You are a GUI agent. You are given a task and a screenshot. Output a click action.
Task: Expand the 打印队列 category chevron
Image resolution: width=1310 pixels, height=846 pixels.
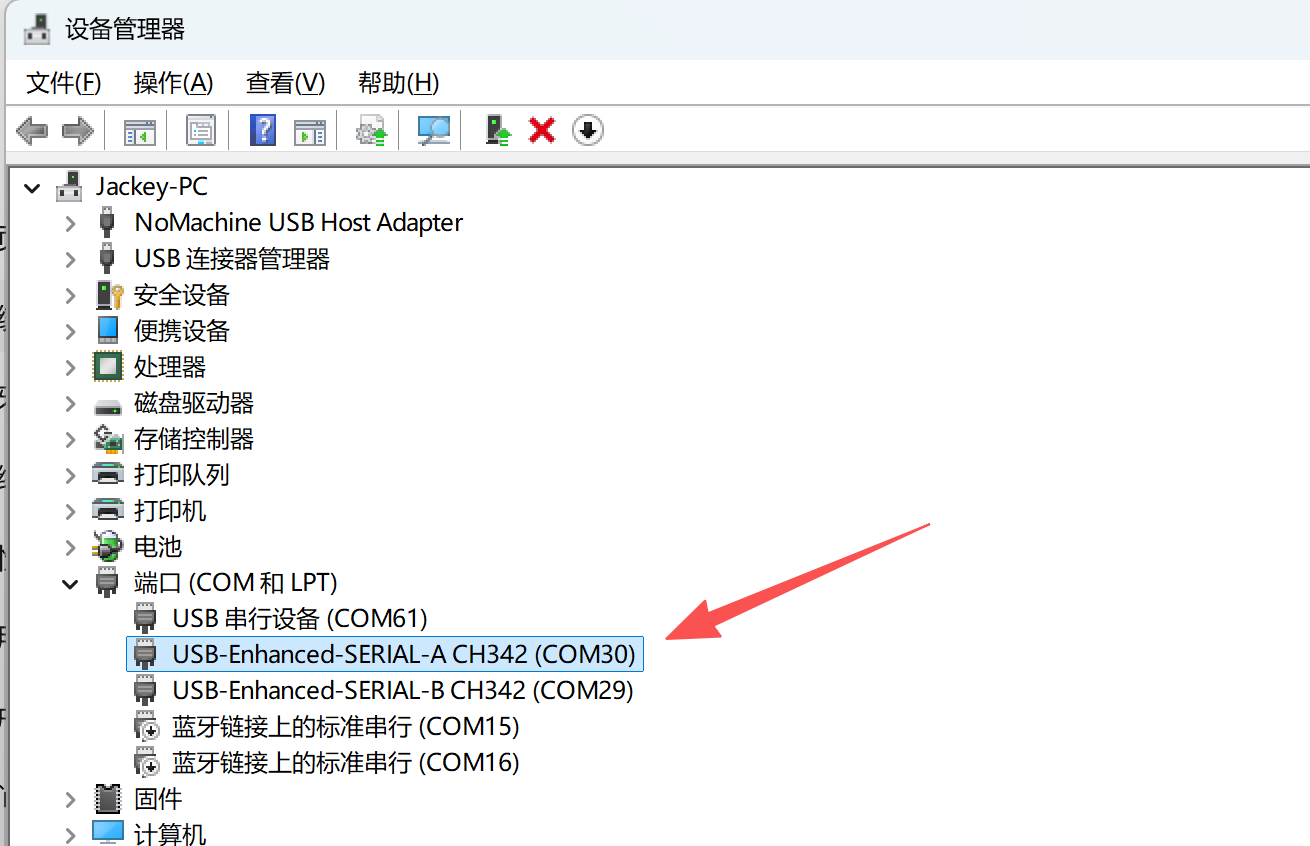click(x=70, y=475)
